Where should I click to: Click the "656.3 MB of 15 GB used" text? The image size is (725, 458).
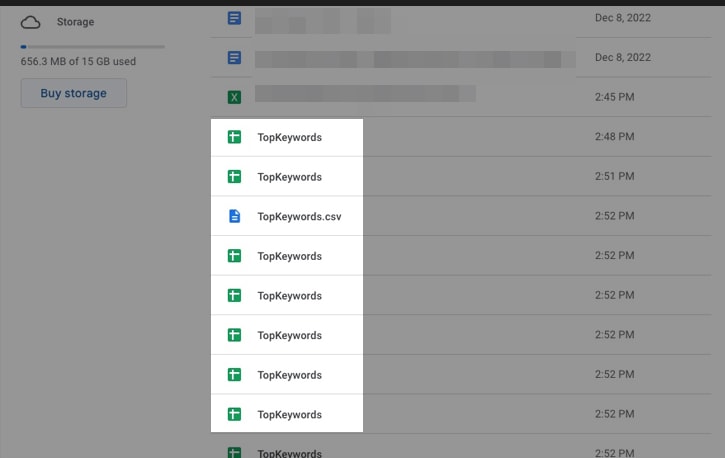point(78,61)
